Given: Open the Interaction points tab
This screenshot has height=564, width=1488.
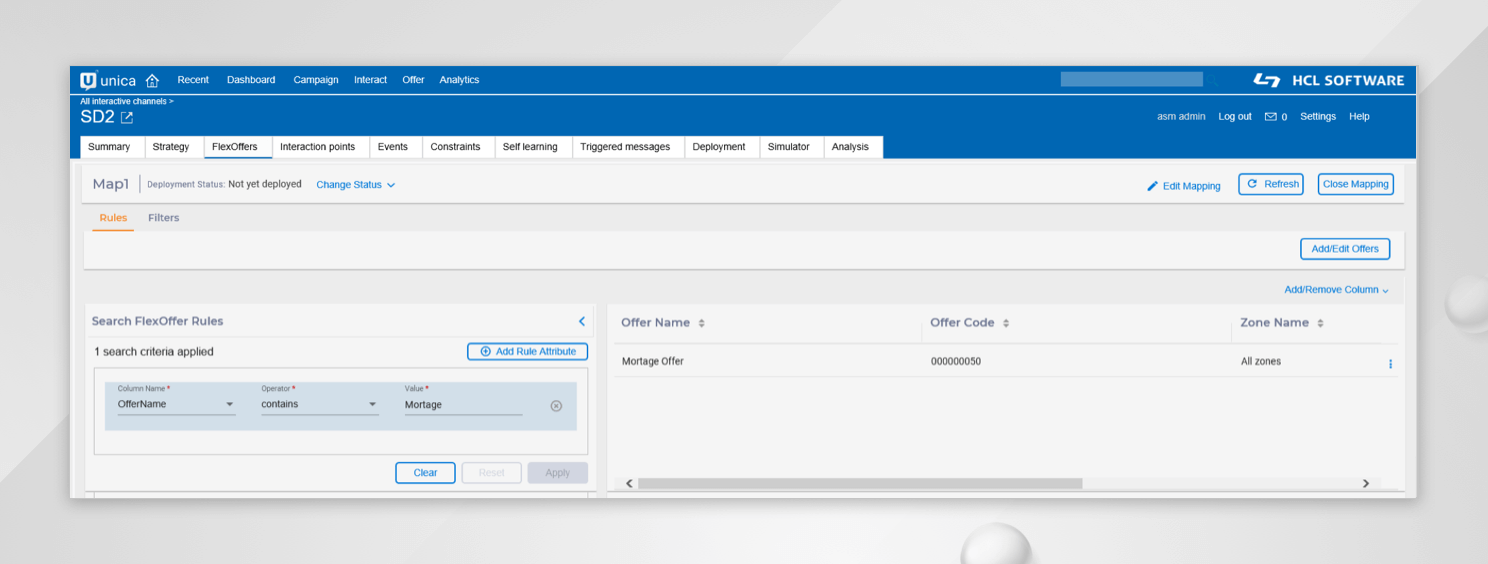Looking at the screenshot, I should coord(317,147).
